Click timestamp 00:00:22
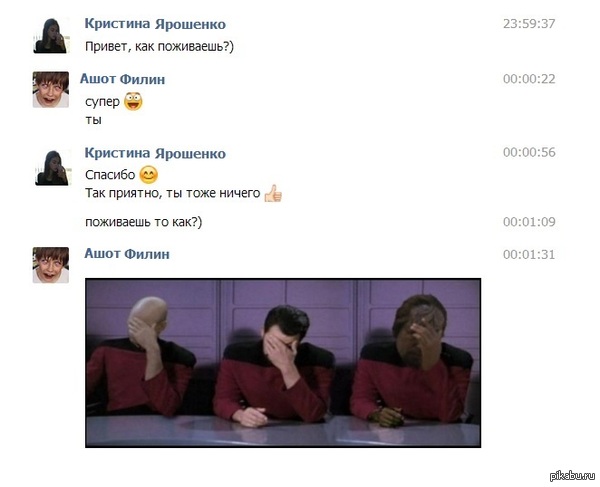600x487 pixels. pos(529,79)
